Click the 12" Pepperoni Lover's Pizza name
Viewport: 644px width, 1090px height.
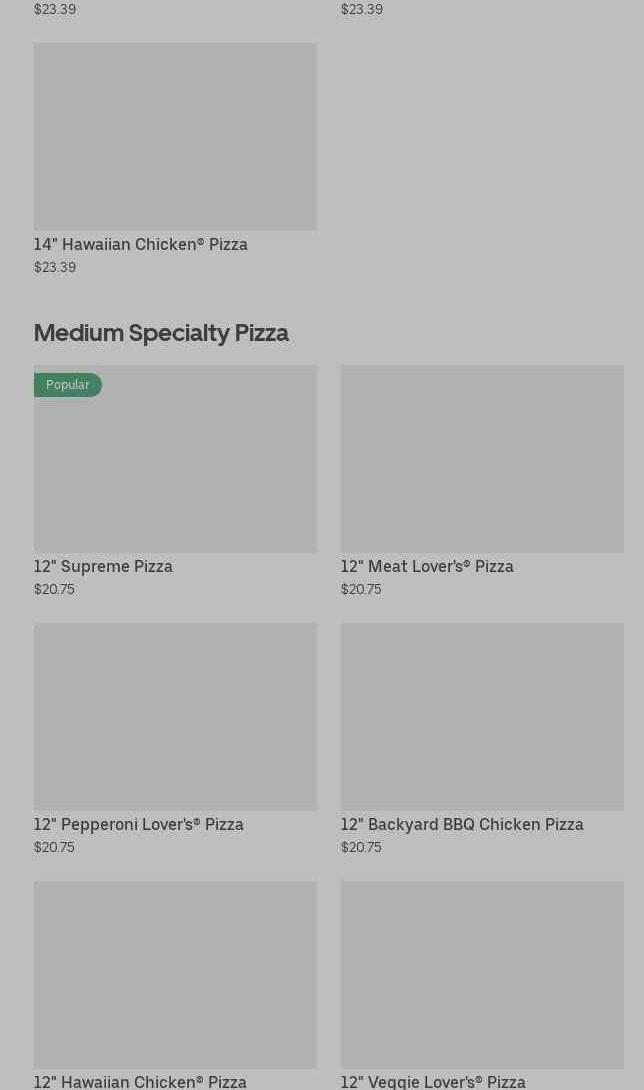pyautogui.click(x=139, y=824)
